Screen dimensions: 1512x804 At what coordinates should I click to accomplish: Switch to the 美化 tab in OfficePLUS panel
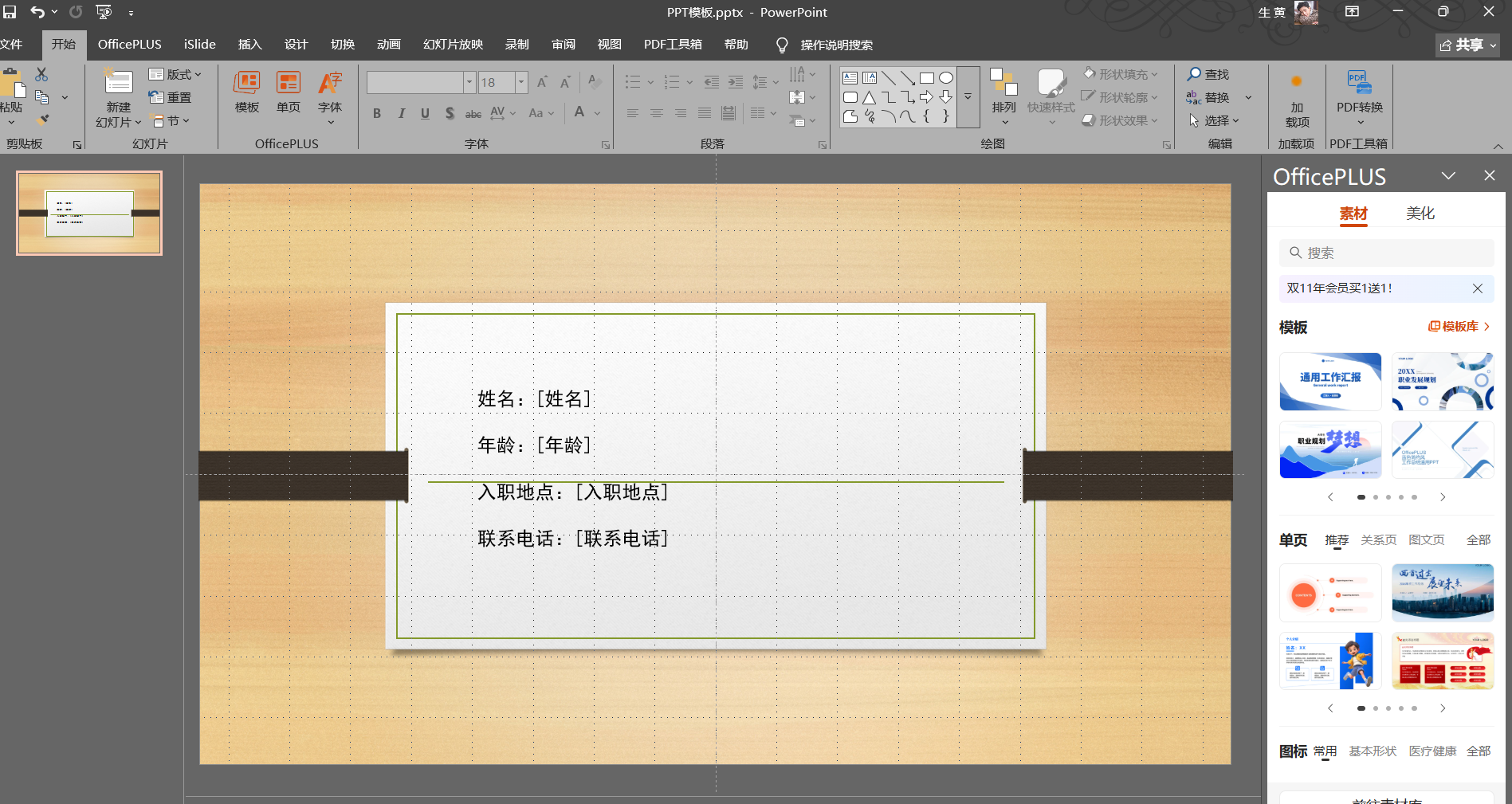(1420, 213)
